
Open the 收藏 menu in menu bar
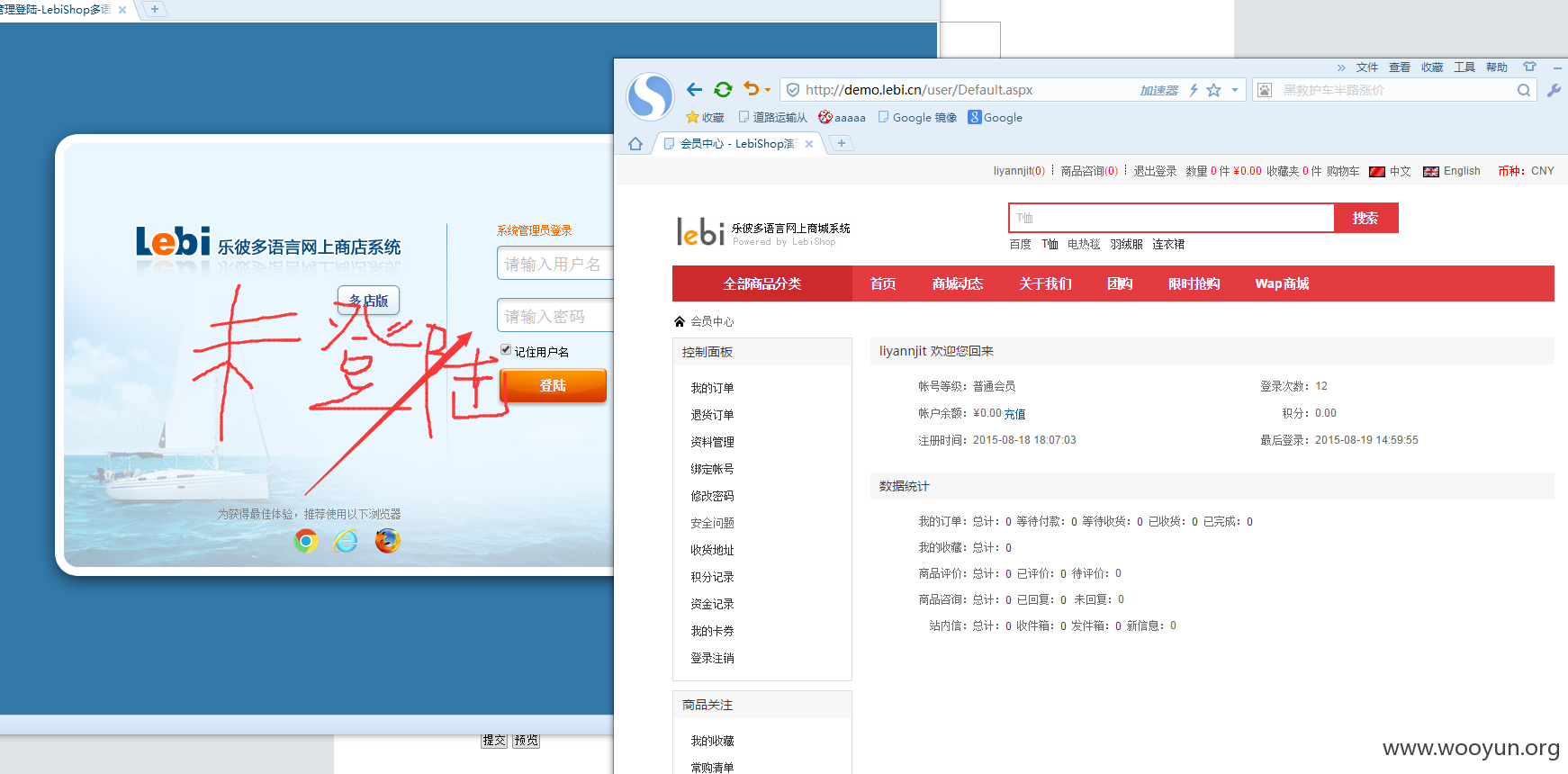click(x=1432, y=67)
